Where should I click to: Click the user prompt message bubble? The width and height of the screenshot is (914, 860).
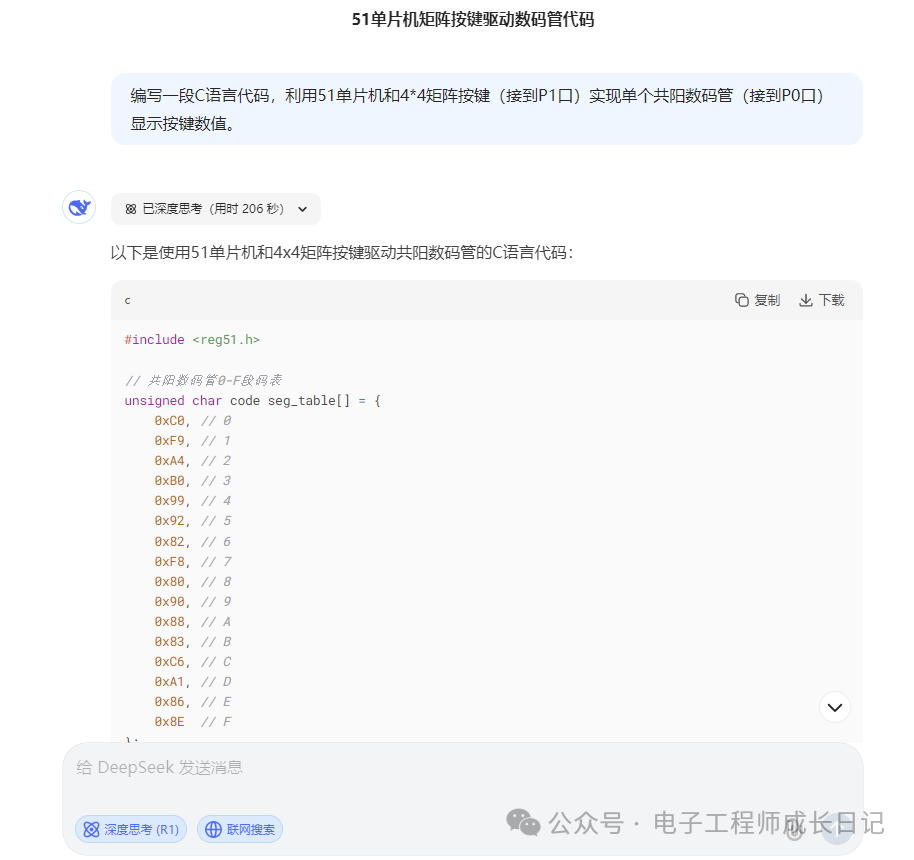point(487,109)
